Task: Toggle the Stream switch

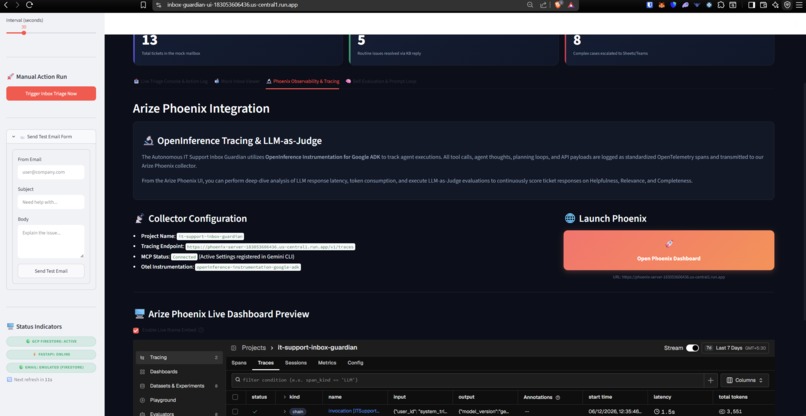Action: pyautogui.click(x=692, y=348)
